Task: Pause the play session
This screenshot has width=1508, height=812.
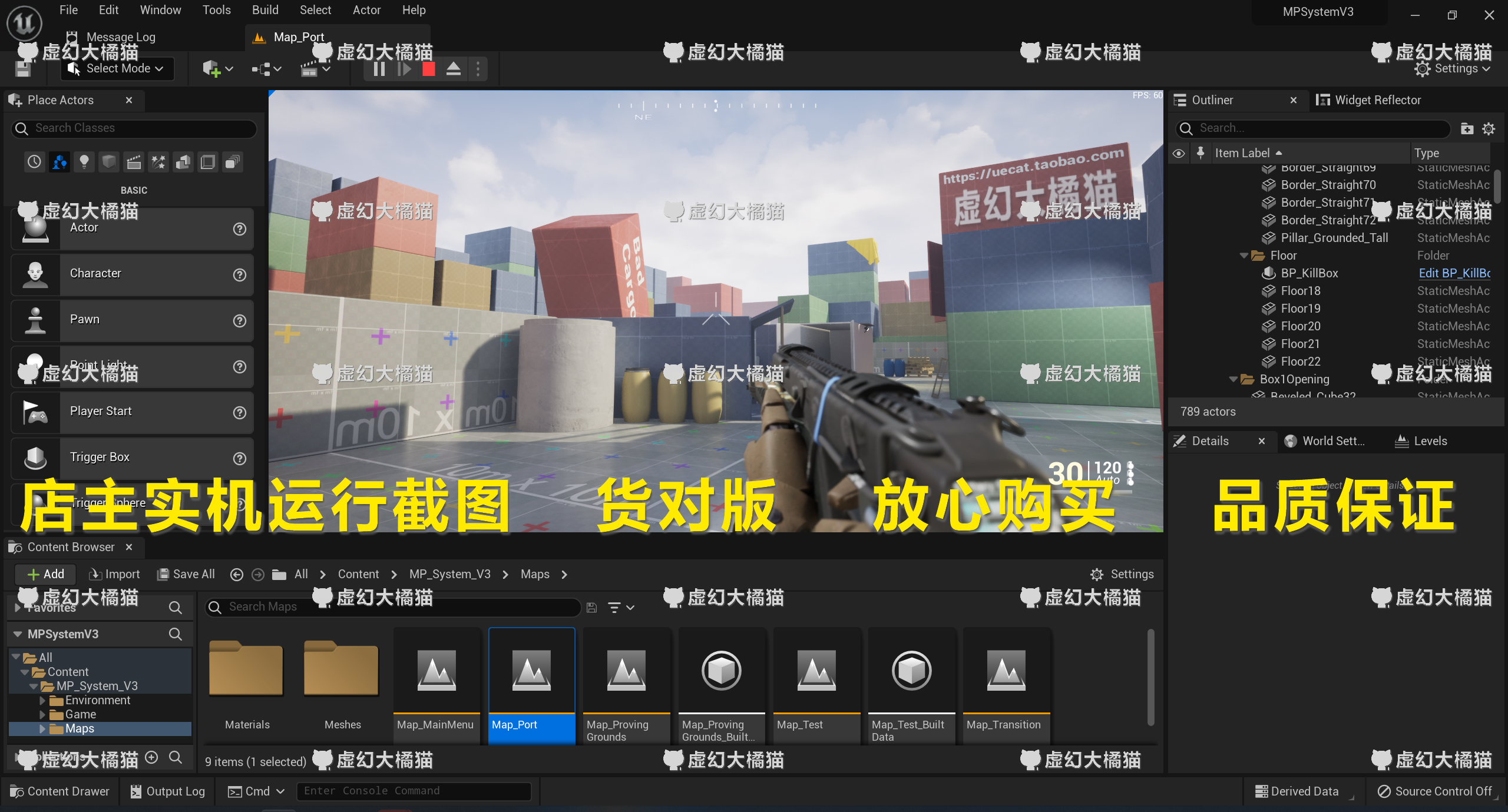Action: click(x=379, y=69)
